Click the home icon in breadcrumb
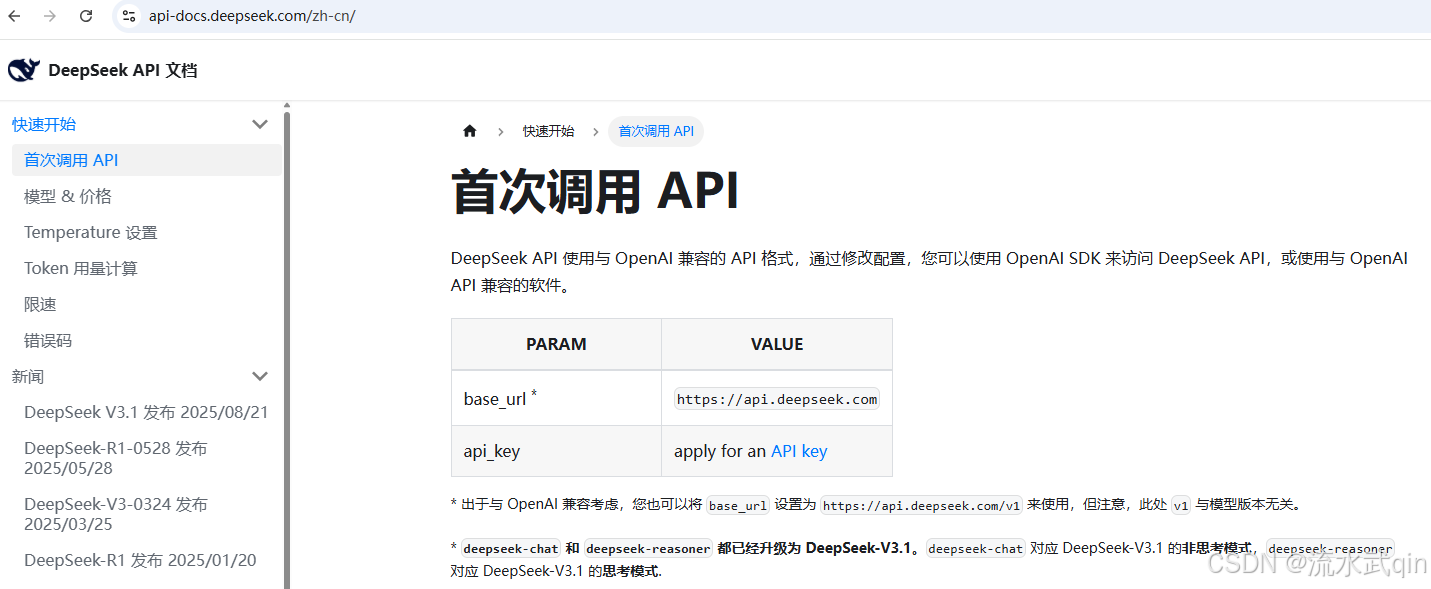This screenshot has height=589, width=1431. 470,131
